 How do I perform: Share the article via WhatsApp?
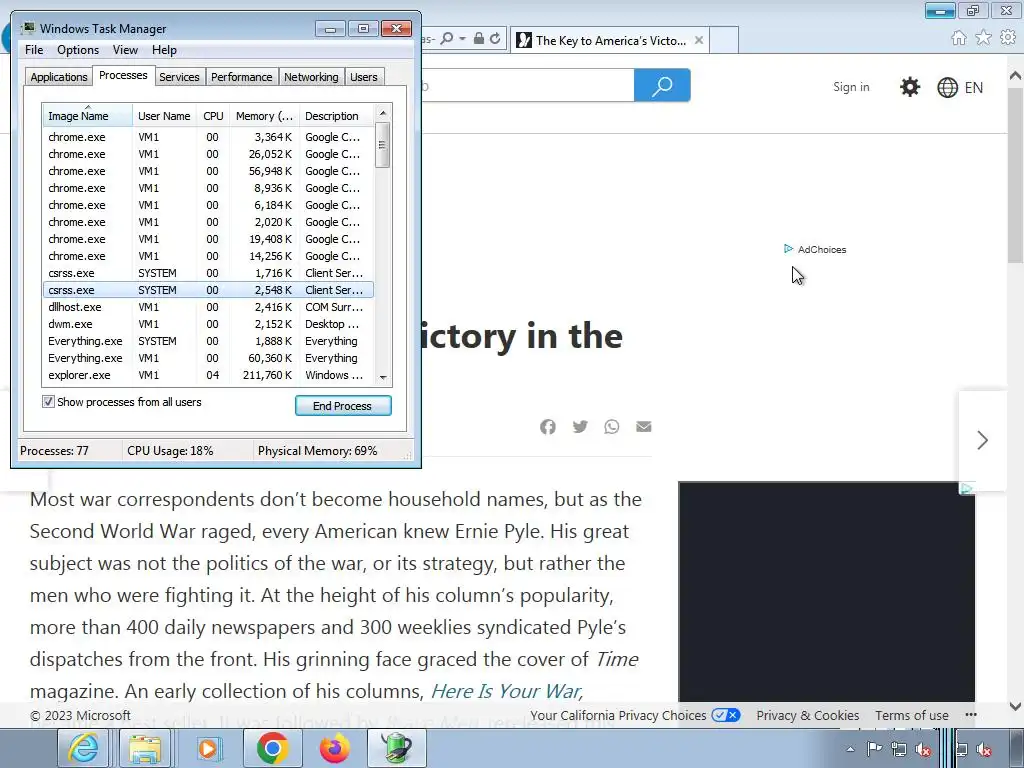(x=611, y=426)
